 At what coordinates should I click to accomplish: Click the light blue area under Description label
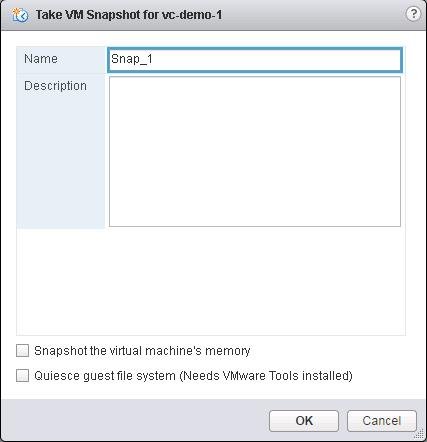tap(61, 162)
